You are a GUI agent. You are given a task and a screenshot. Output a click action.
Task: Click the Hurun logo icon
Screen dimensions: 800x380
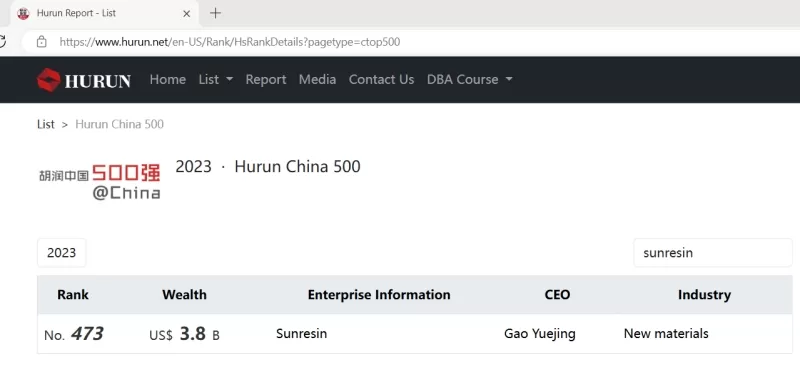[x=48, y=80]
